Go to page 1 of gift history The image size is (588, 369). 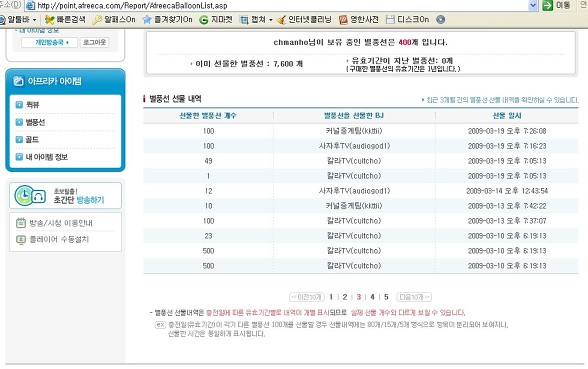(331, 297)
